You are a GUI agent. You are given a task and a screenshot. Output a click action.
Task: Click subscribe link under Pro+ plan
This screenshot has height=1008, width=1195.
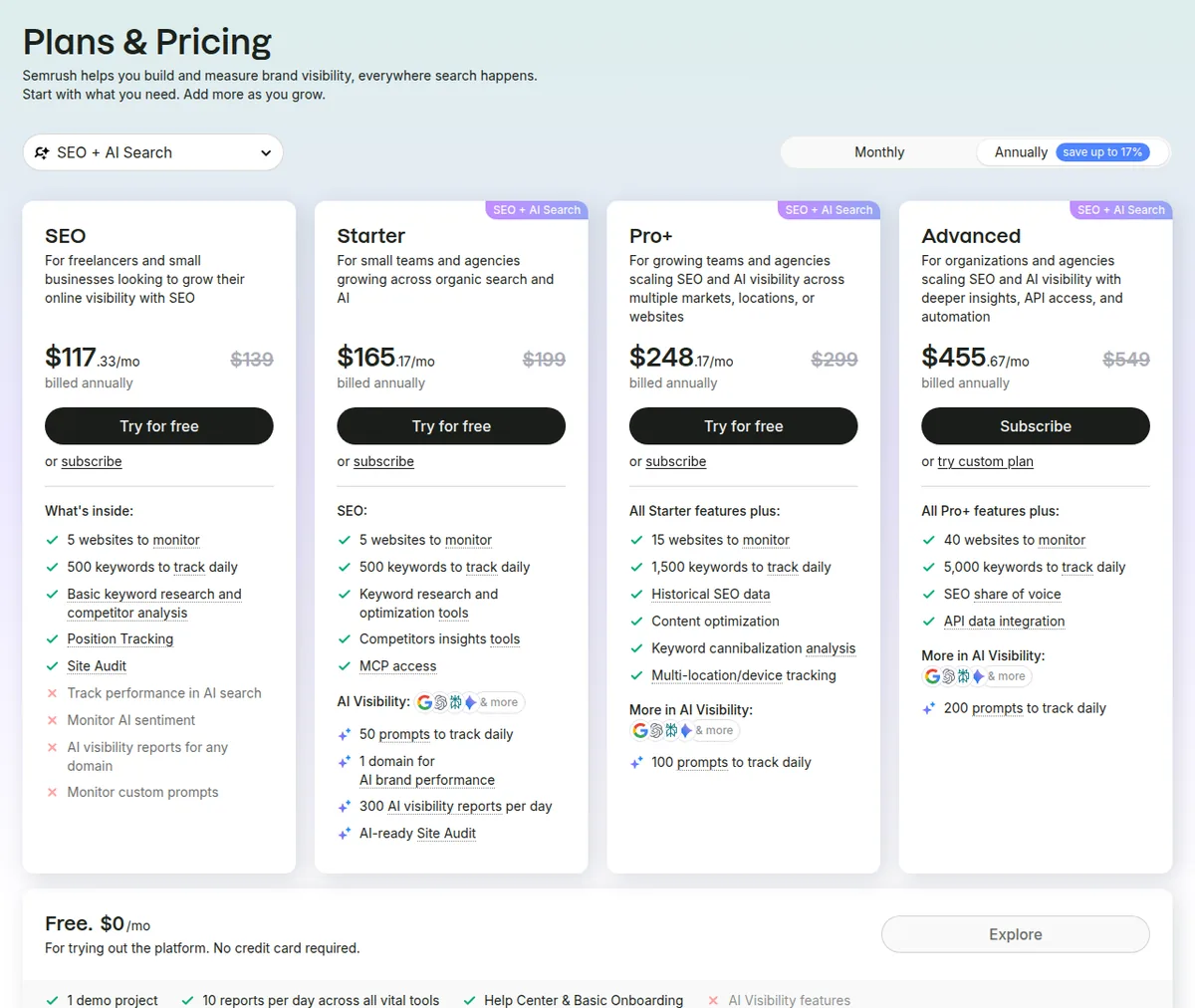(676, 462)
